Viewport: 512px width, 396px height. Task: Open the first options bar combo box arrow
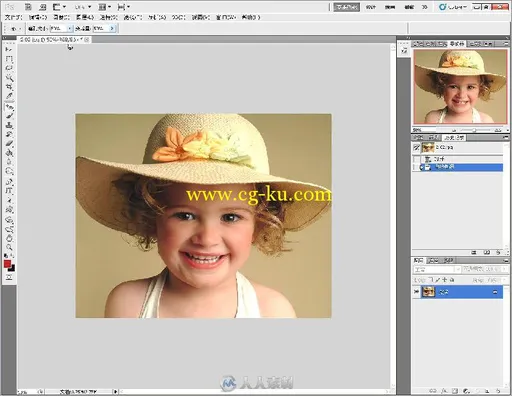70,29
